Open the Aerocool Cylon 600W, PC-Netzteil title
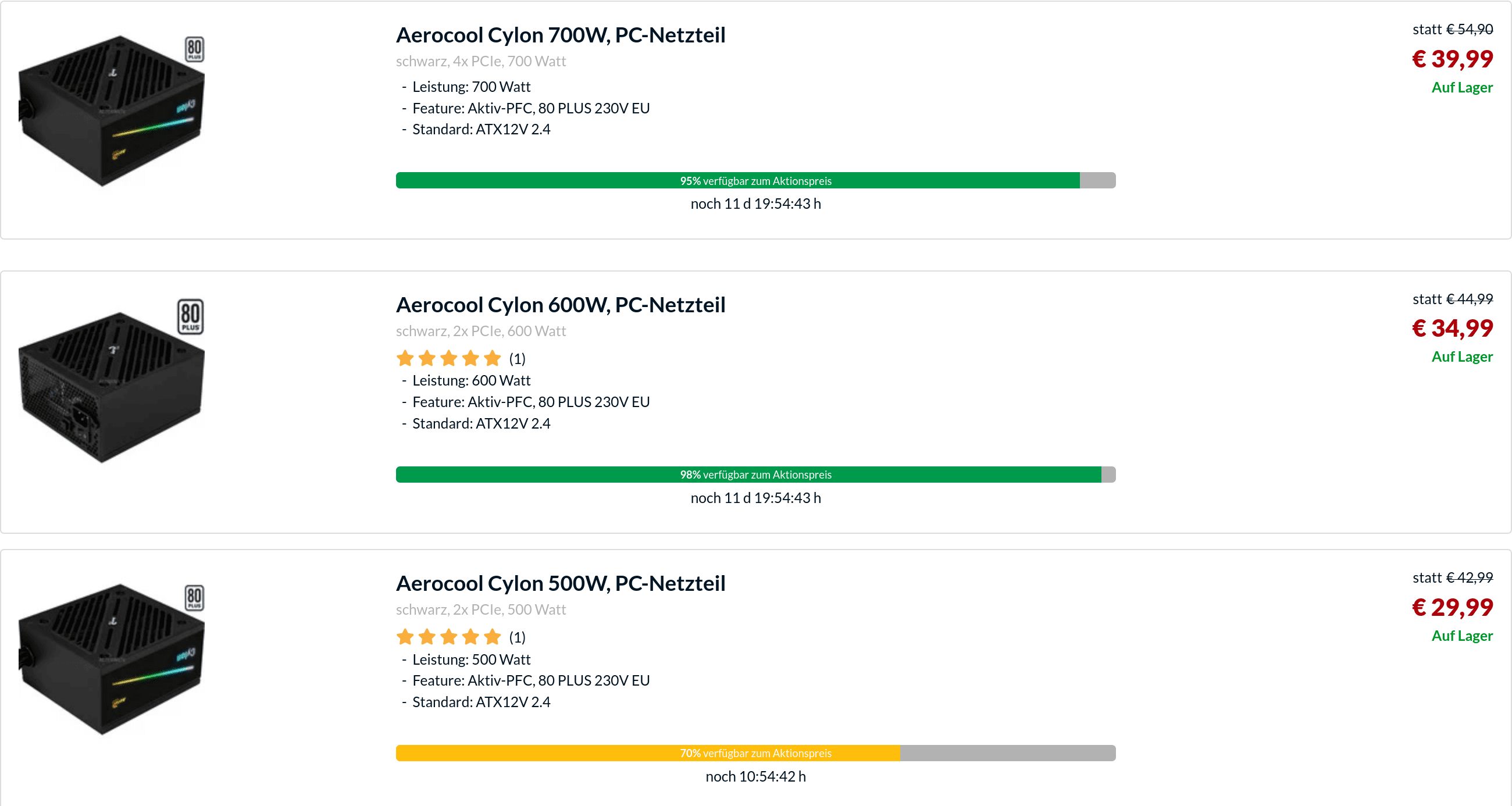The width and height of the screenshot is (1512, 806). [561, 305]
